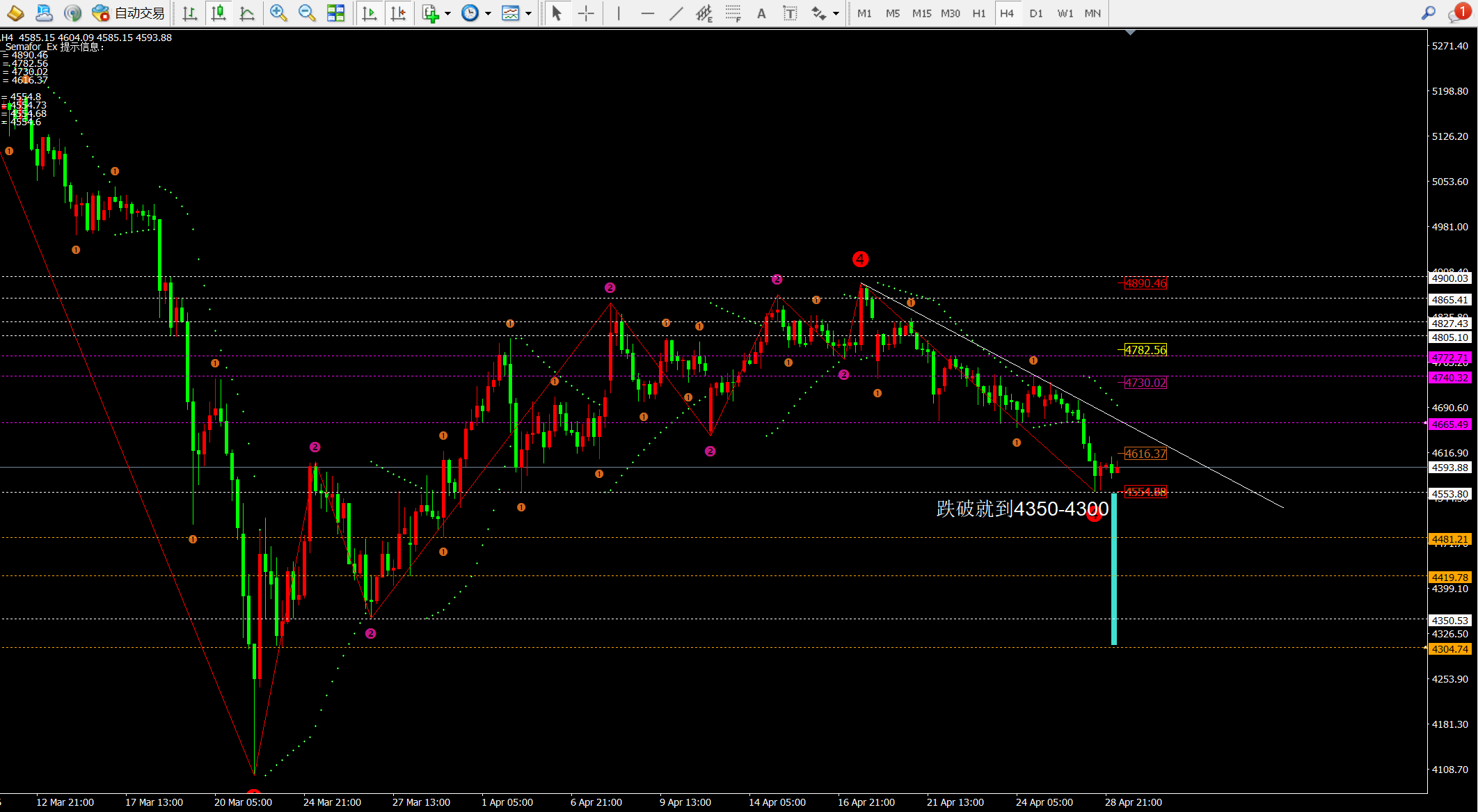Select the crosshair cursor tool

pyautogui.click(x=586, y=13)
